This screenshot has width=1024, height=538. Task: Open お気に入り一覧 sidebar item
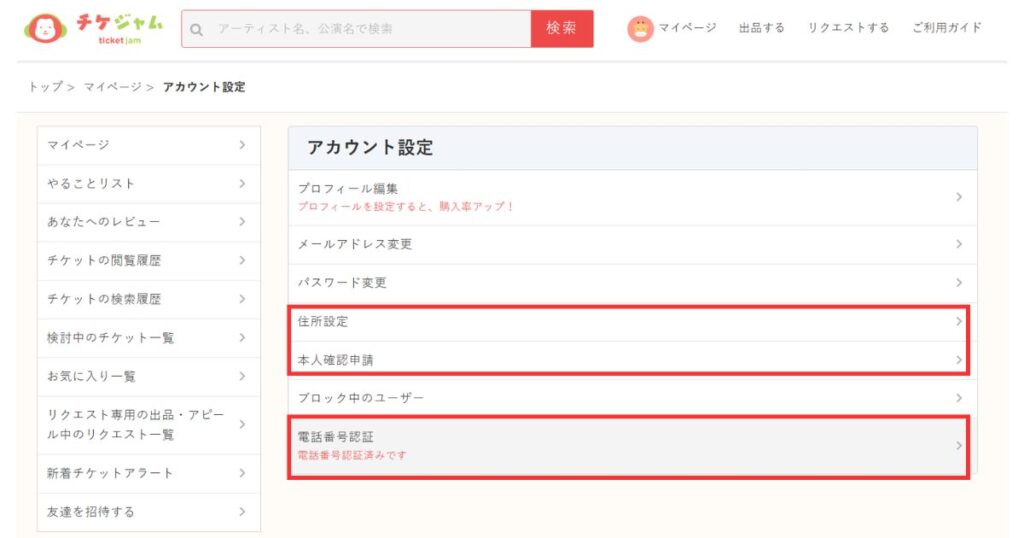(149, 376)
